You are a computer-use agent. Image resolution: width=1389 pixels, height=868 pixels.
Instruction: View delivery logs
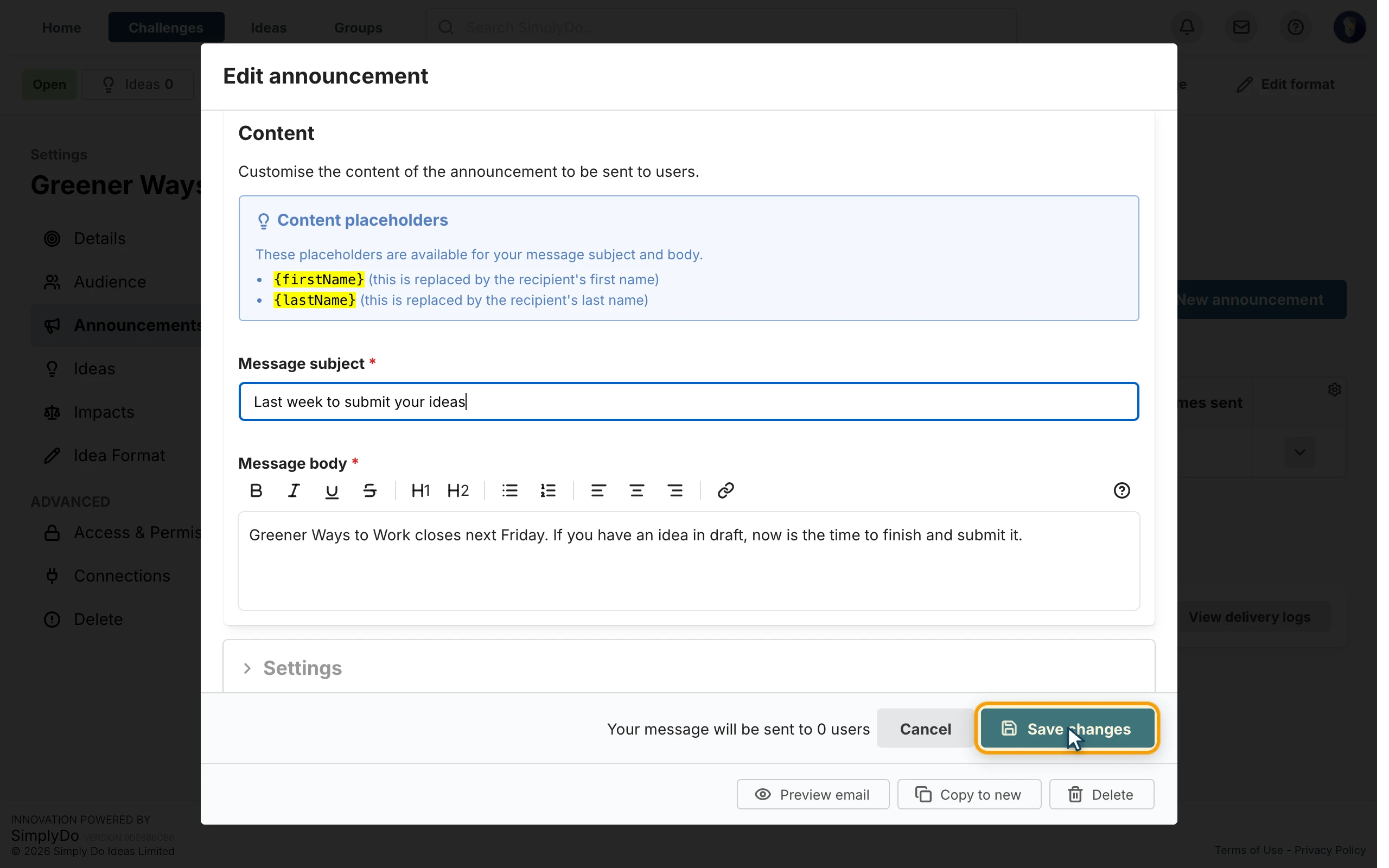tap(1250, 617)
